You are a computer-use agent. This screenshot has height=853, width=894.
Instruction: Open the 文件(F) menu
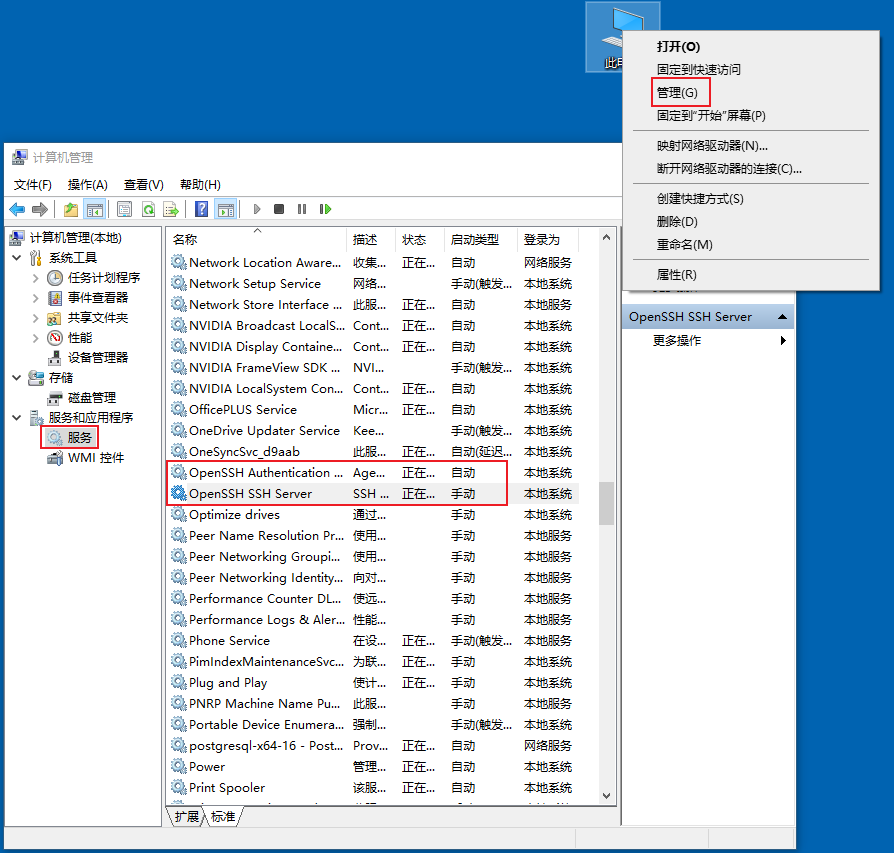pos(32,185)
